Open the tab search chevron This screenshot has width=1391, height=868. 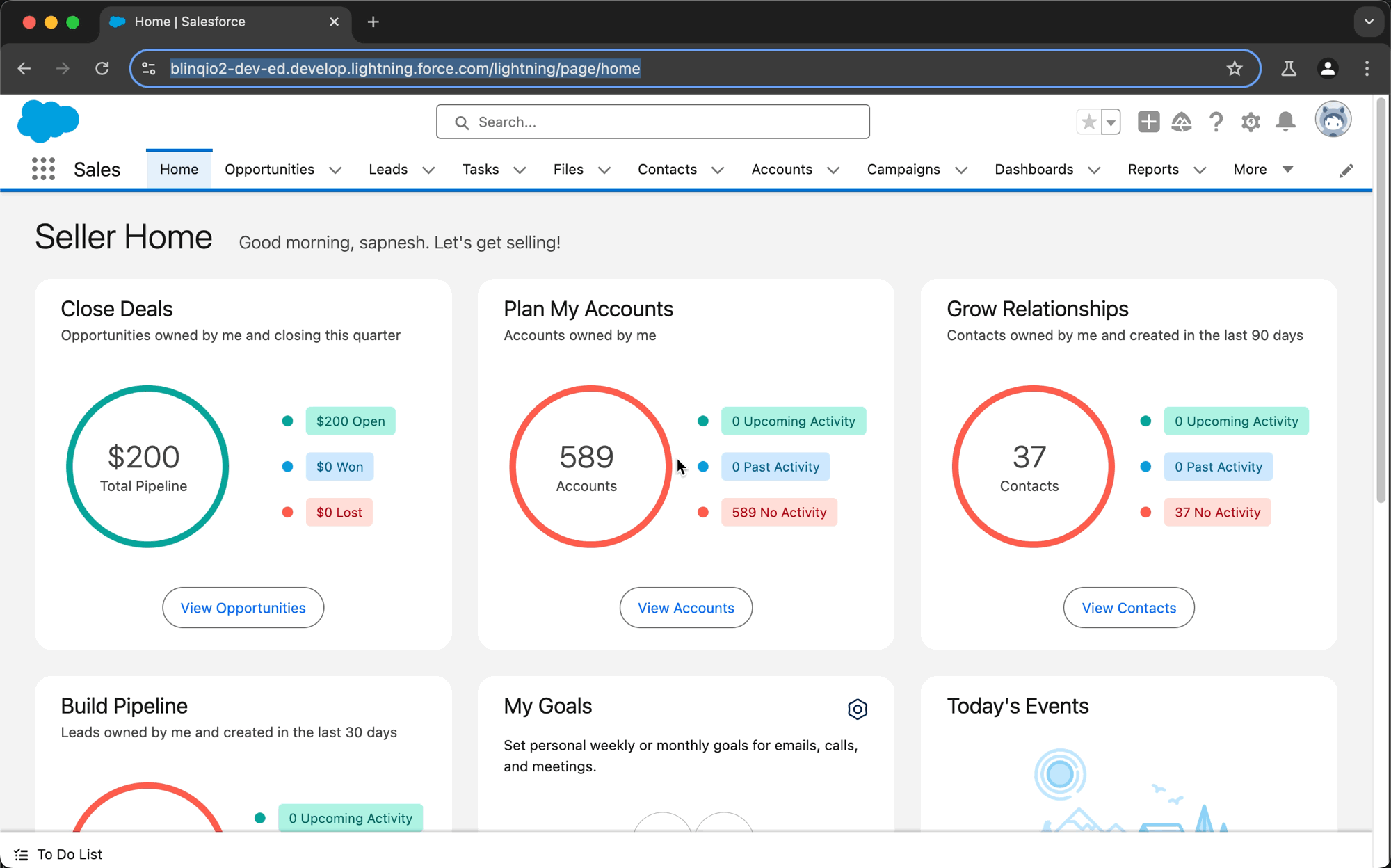[x=1368, y=22]
